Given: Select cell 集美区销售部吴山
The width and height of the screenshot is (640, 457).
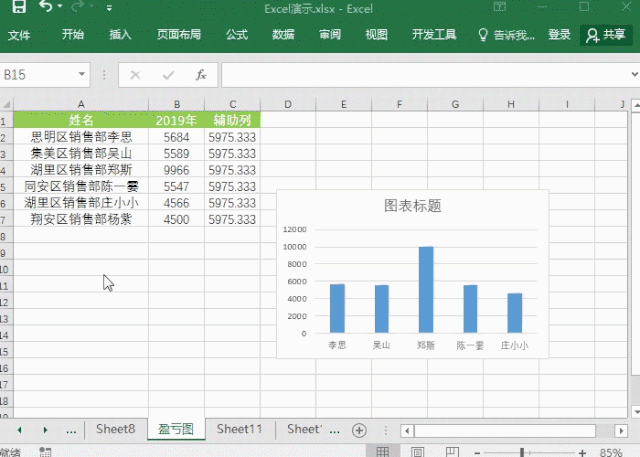Looking at the screenshot, I should (81, 153).
